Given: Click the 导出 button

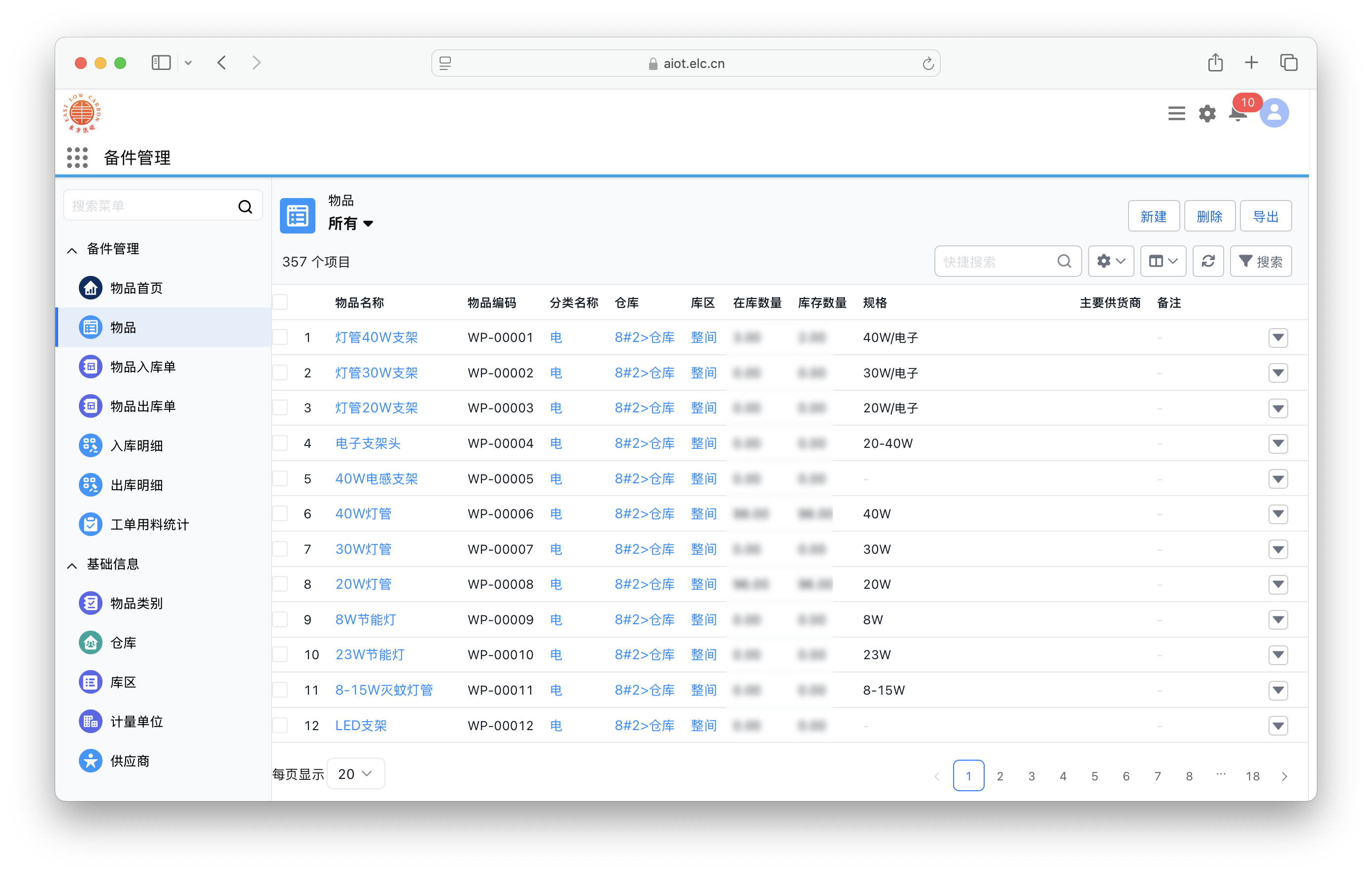Looking at the screenshot, I should [1266, 216].
